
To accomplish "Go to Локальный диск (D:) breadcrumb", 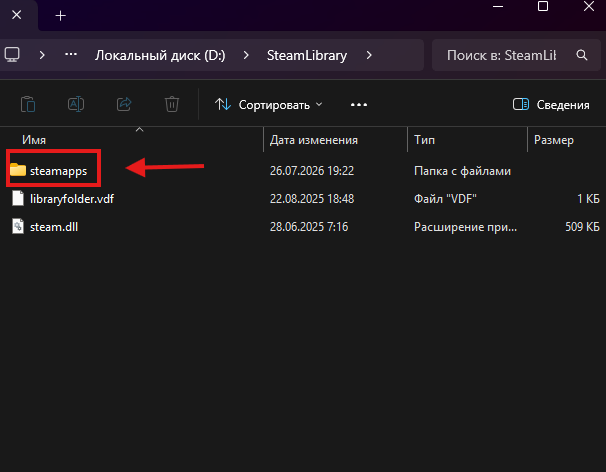I will (160, 55).
